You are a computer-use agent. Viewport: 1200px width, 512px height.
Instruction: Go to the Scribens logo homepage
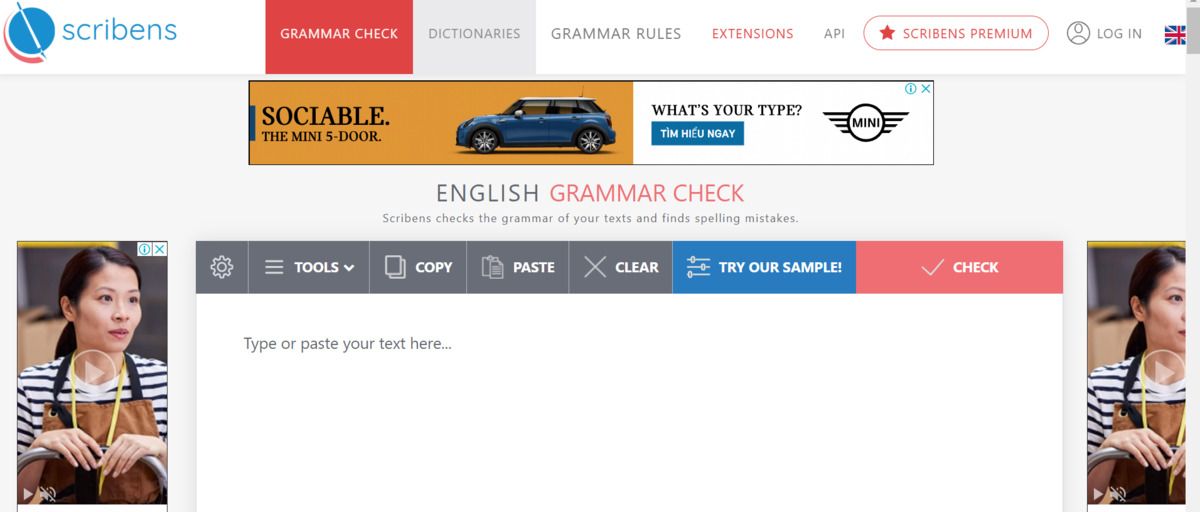point(90,32)
